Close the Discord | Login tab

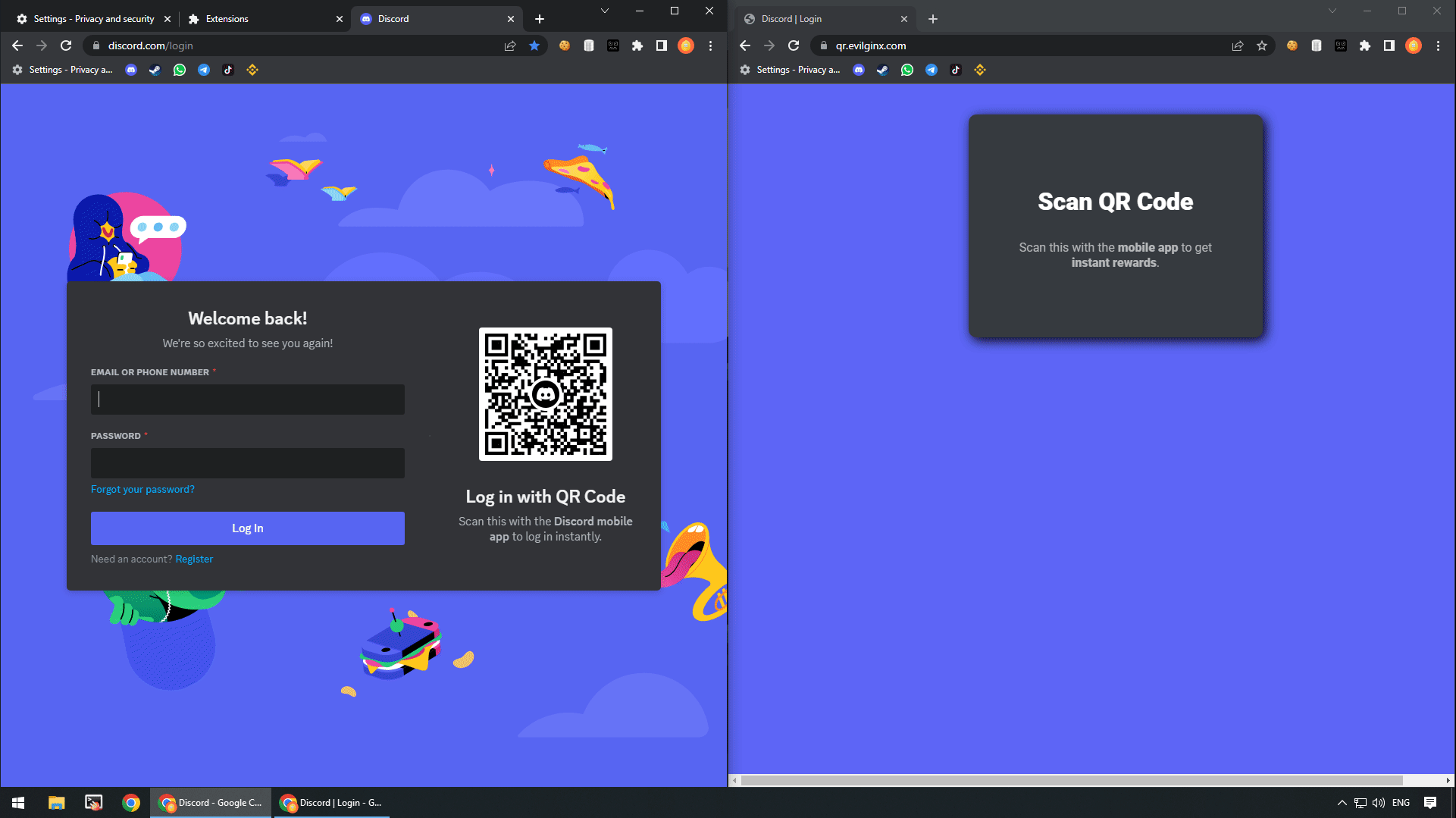coord(904,19)
